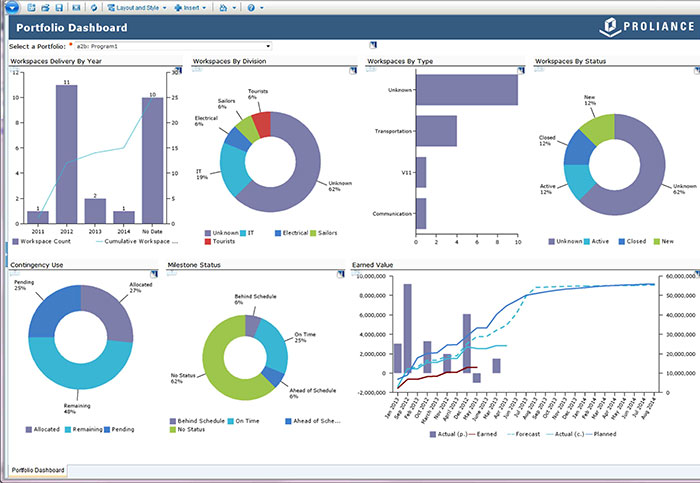Click the Active legend swatch in Status chart
700x483 pixels.
coord(587,242)
